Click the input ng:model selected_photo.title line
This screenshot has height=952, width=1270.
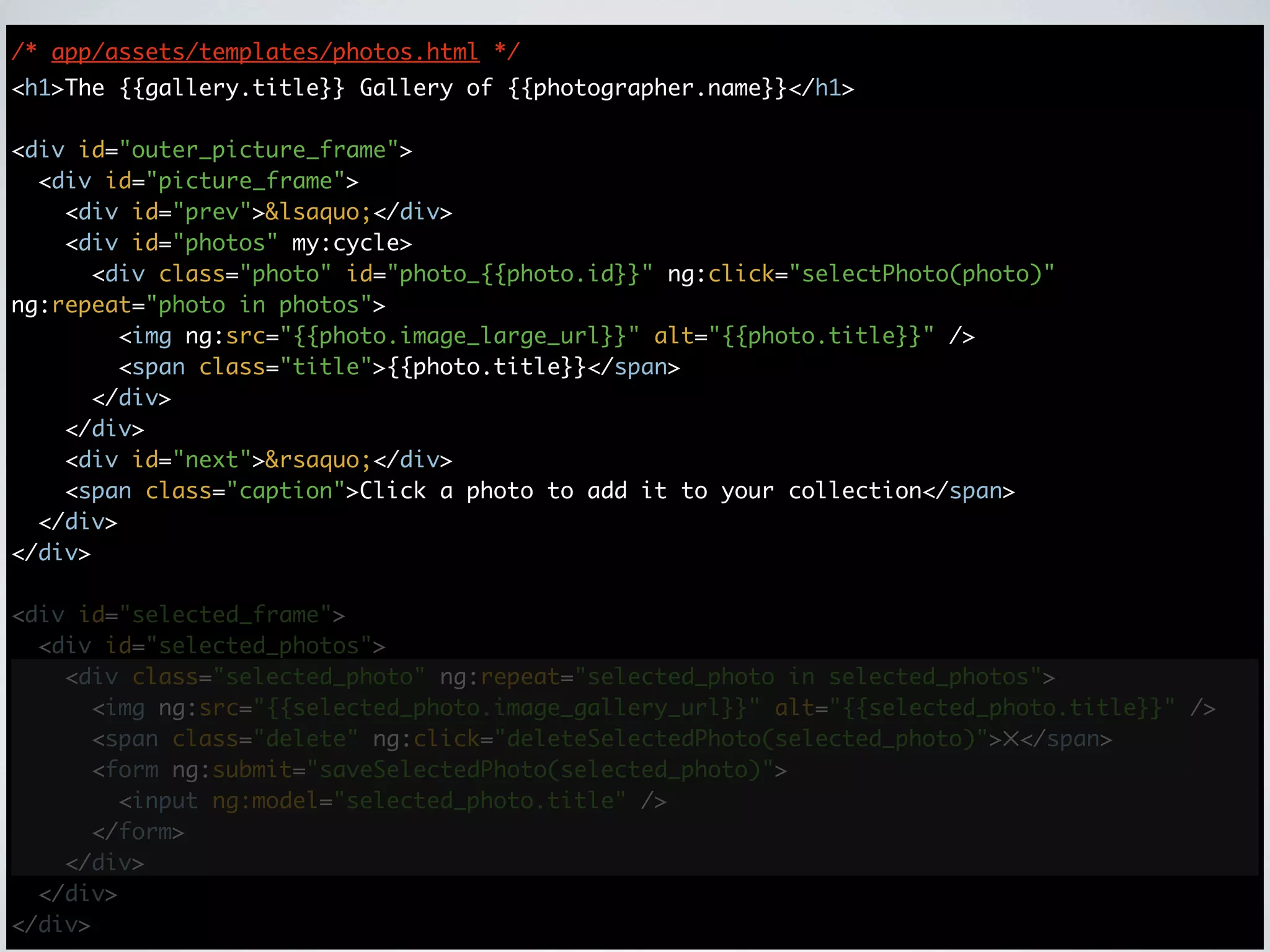(x=393, y=801)
